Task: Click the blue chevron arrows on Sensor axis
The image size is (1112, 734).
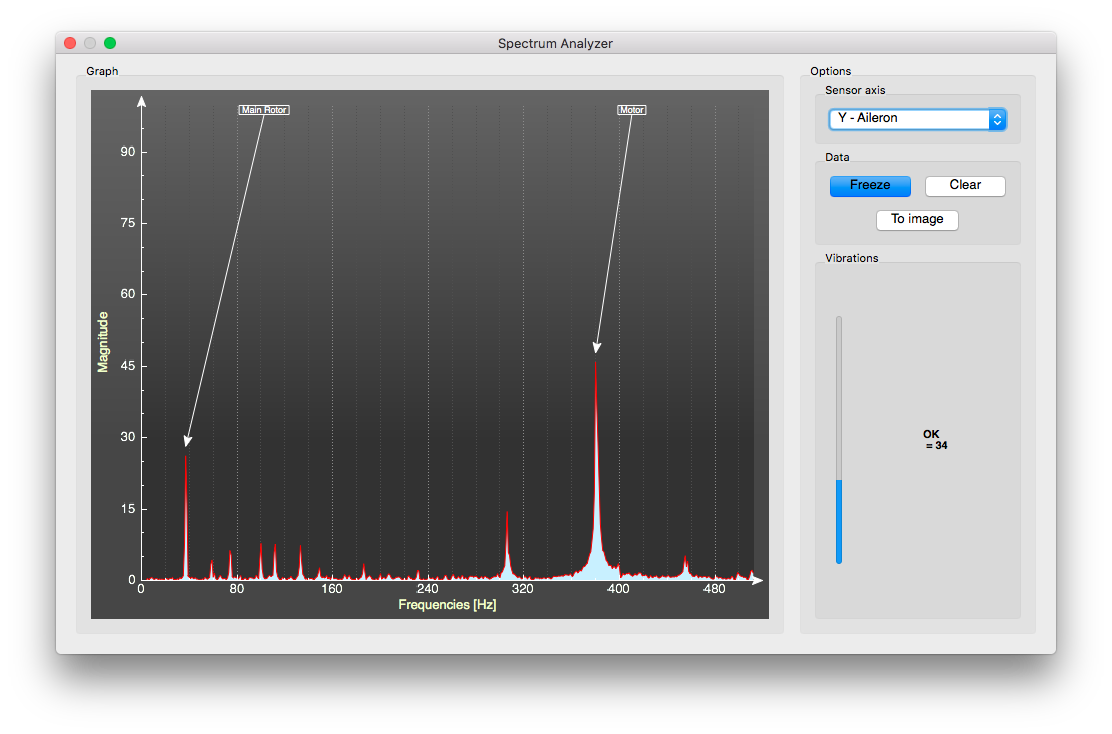Action: [x=997, y=119]
